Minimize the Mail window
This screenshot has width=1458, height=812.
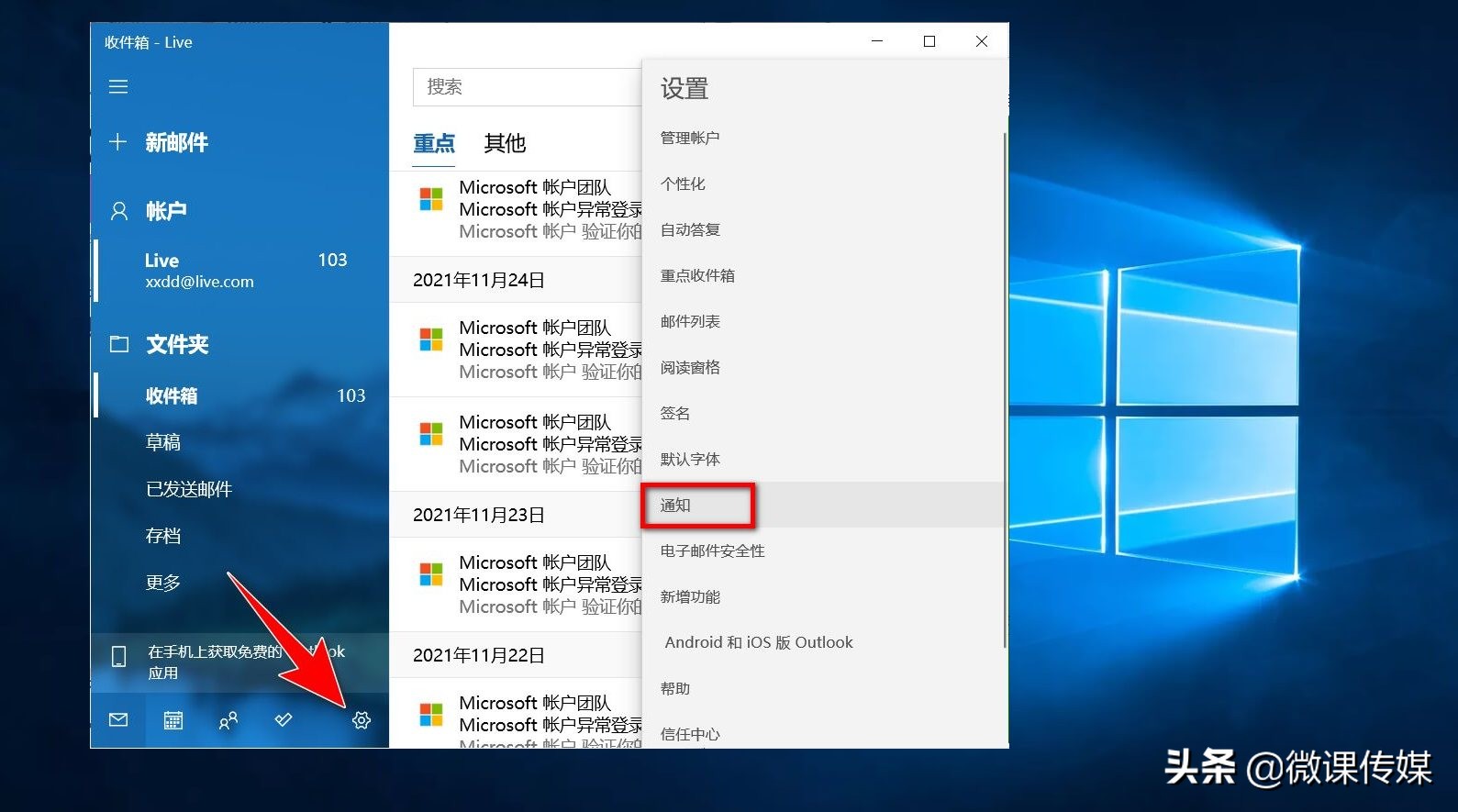(x=877, y=41)
